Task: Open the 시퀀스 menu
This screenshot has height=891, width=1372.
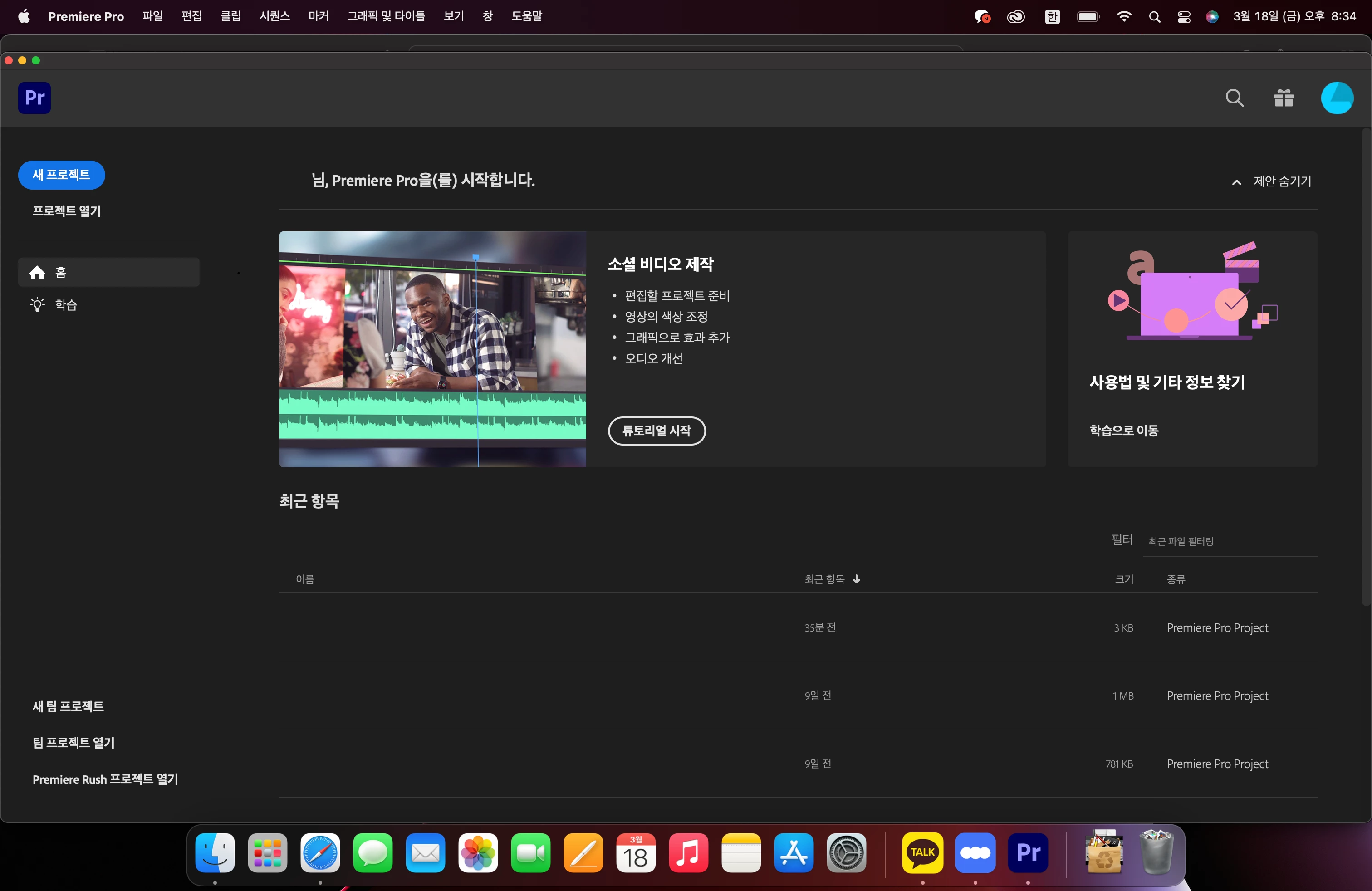Action: (x=274, y=16)
